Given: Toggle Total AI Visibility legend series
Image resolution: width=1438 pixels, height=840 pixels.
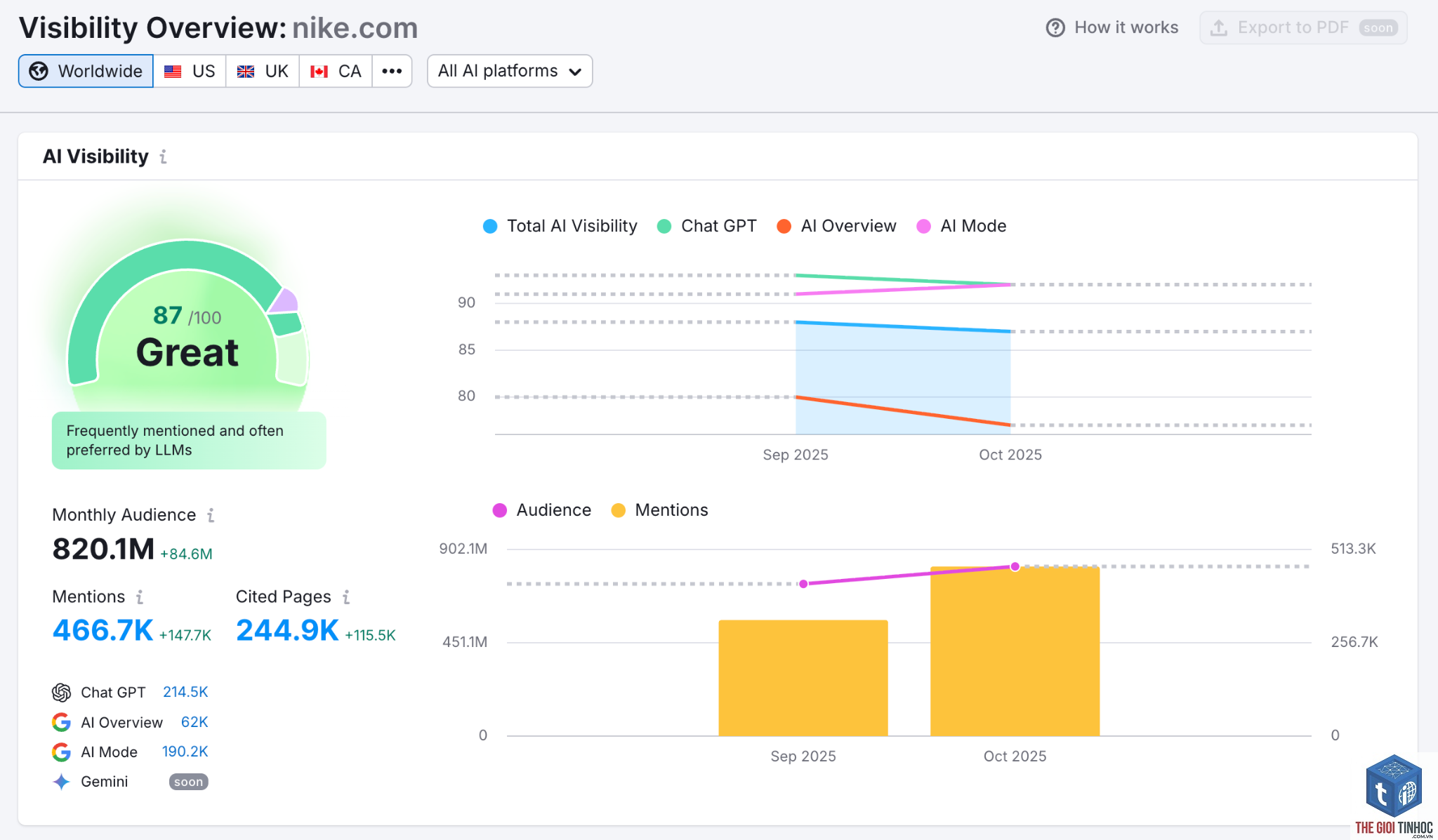Looking at the screenshot, I should coord(560,226).
